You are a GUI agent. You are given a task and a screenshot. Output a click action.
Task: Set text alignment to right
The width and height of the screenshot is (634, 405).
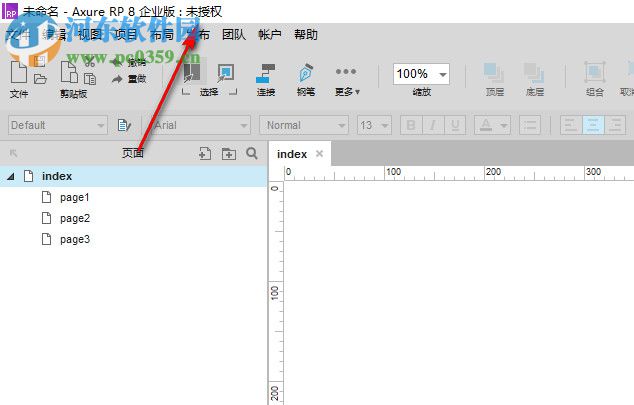coord(615,125)
